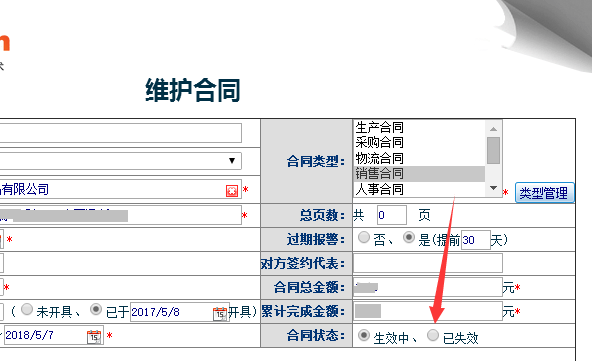The image size is (592, 361).
Task: Click the contract type list scrollbar thumb
Action: pyautogui.click(x=493, y=150)
